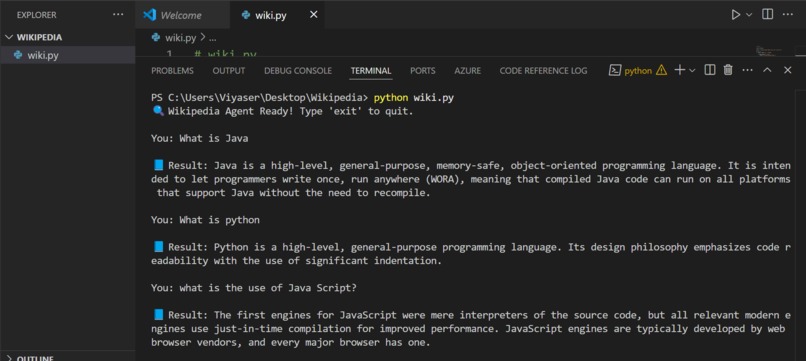This screenshot has width=806, height=361.
Task: Open the DEBUG CONSOLE tab
Action: (298, 71)
